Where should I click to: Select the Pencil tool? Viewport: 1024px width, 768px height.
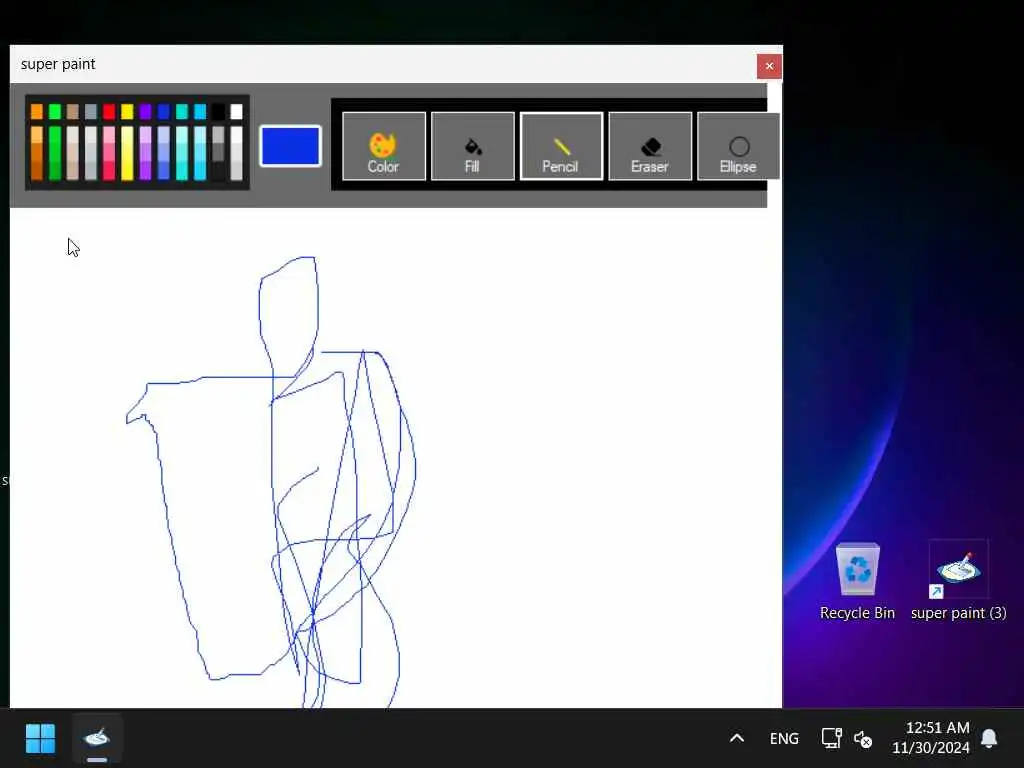(561, 146)
